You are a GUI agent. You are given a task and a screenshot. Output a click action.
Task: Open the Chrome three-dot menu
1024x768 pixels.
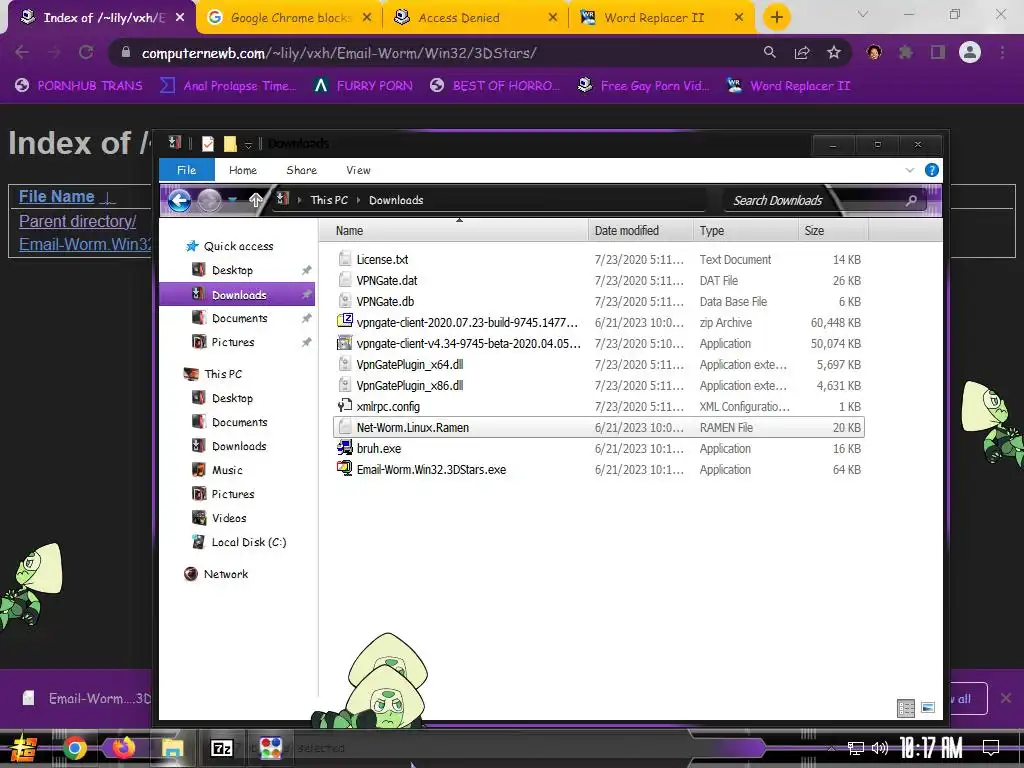click(x=1002, y=52)
